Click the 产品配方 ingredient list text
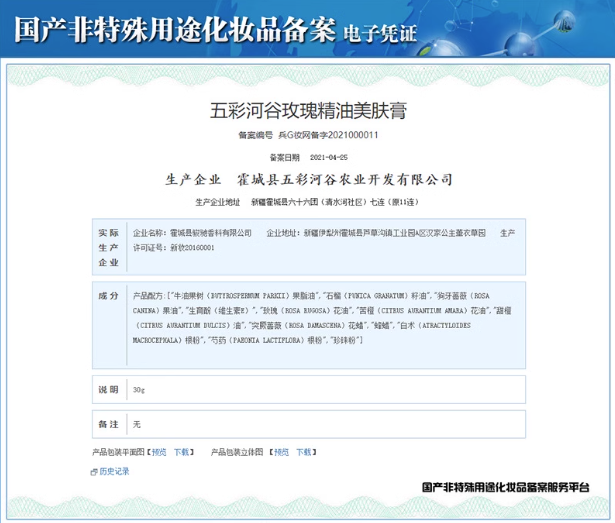Image resolution: width=615 pixels, height=523 pixels. pos(322,318)
